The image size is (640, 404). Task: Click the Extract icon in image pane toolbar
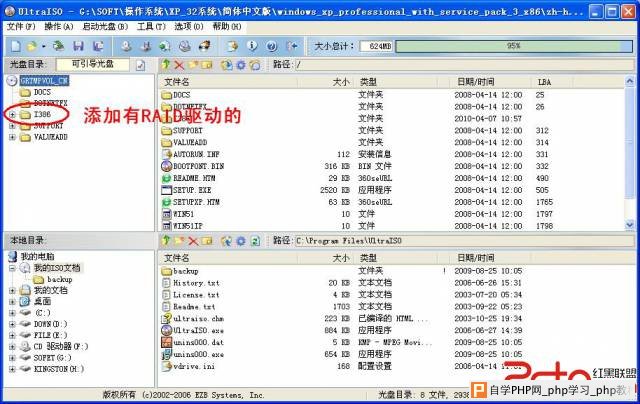coord(227,64)
